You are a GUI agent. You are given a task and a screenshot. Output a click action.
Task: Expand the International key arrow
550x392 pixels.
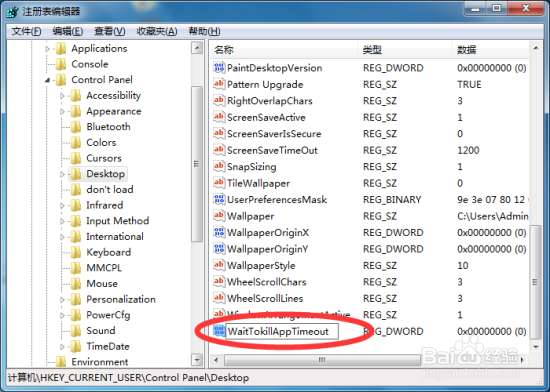[62, 237]
